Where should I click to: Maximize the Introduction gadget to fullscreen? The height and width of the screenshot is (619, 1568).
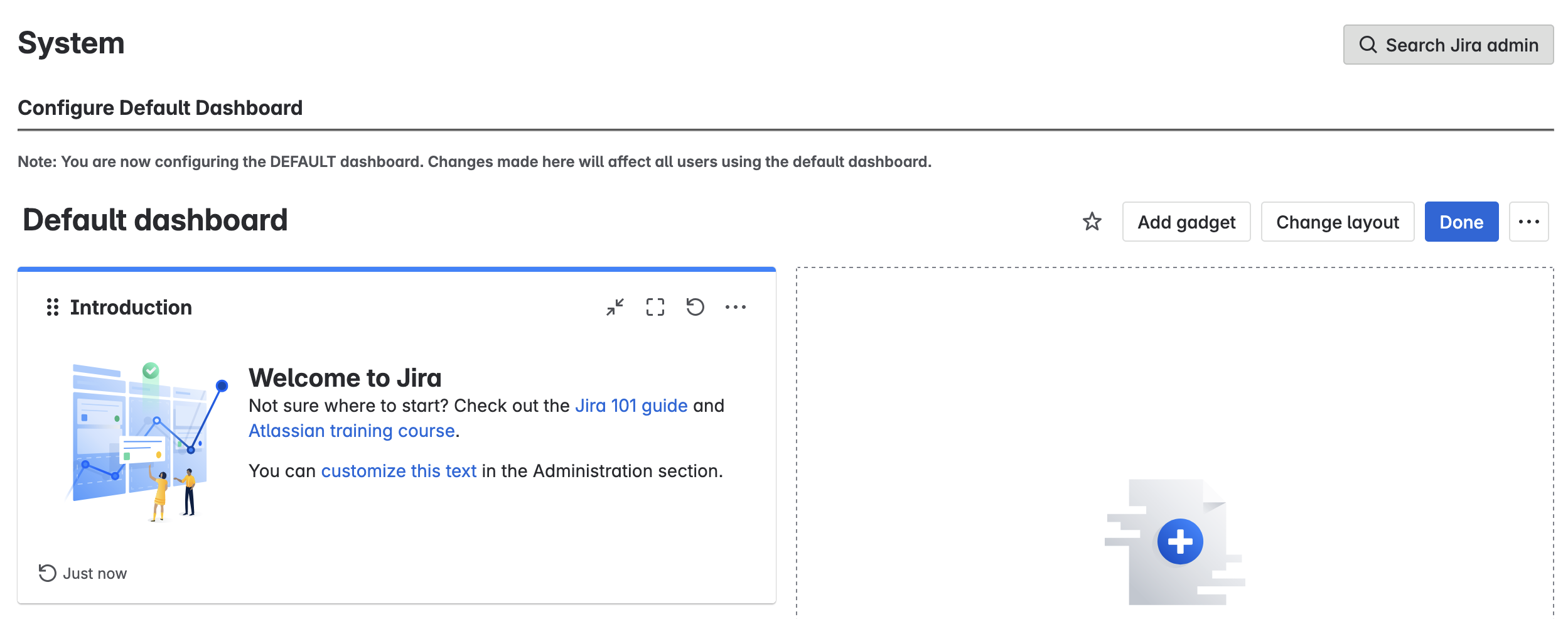655,307
